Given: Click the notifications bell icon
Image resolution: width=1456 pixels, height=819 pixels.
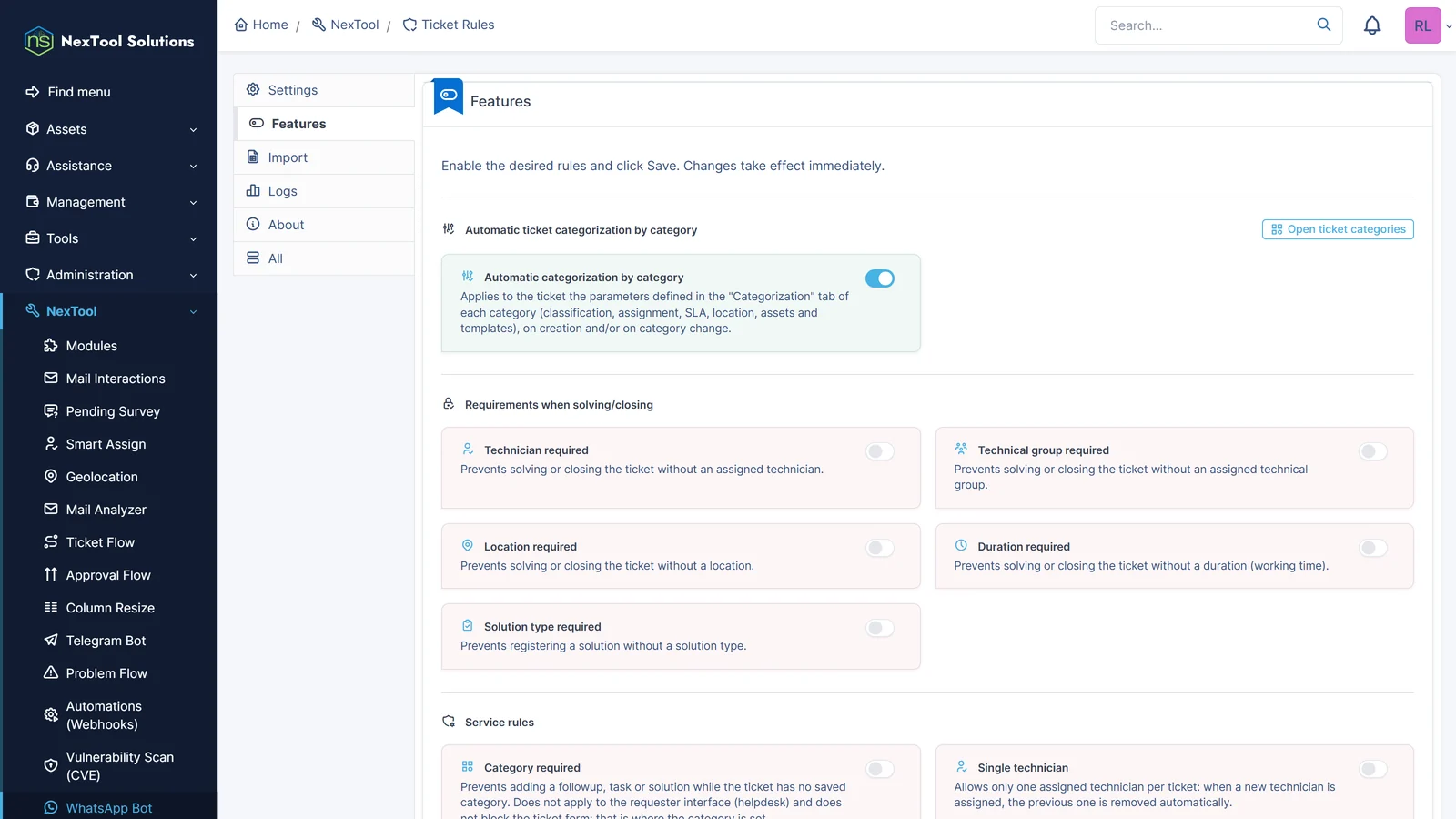Looking at the screenshot, I should click(x=1372, y=25).
